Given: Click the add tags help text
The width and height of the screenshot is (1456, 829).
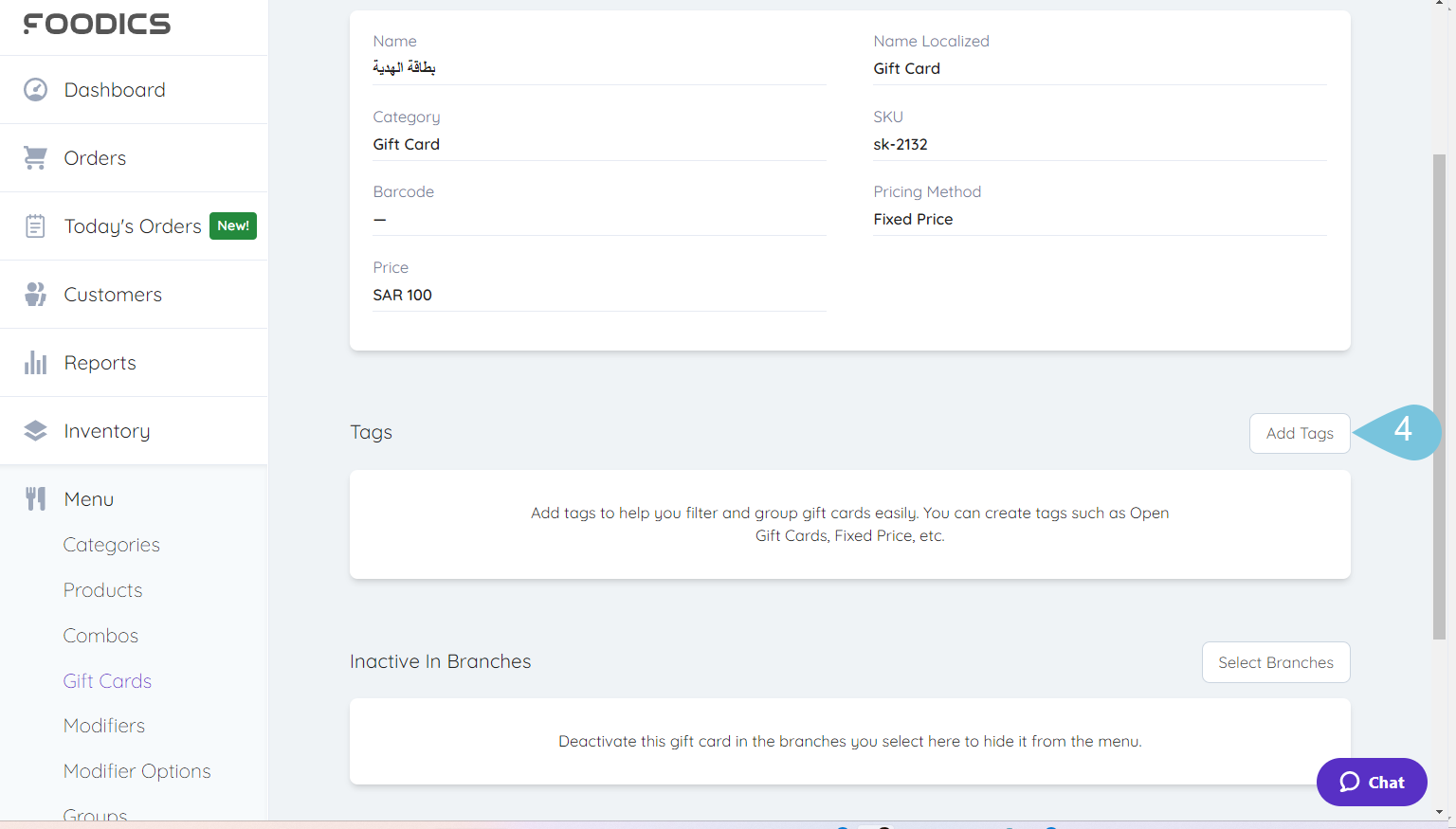Looking at the screenshot, I should [849, 524].
